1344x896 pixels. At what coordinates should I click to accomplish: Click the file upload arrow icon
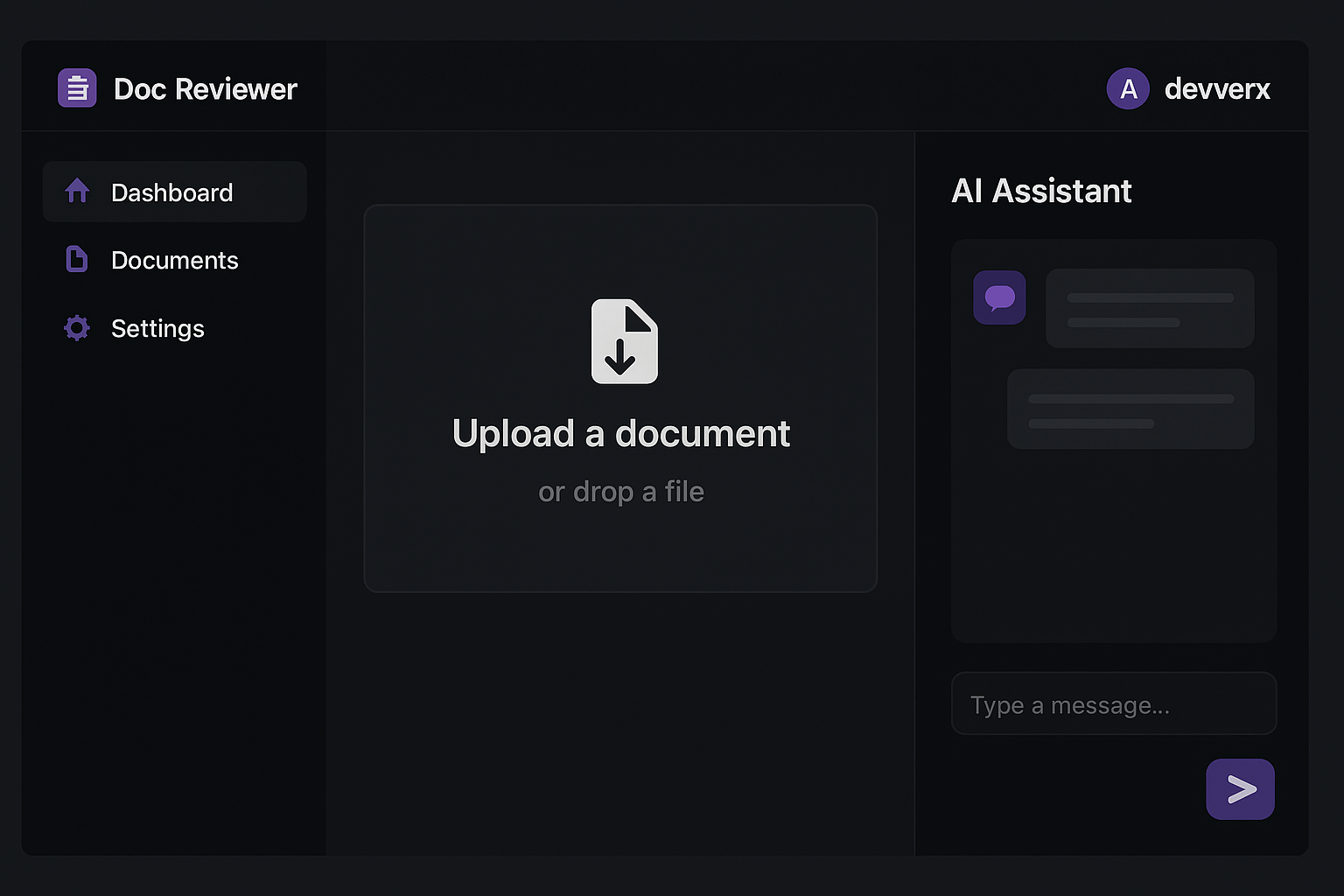[624, 341]
